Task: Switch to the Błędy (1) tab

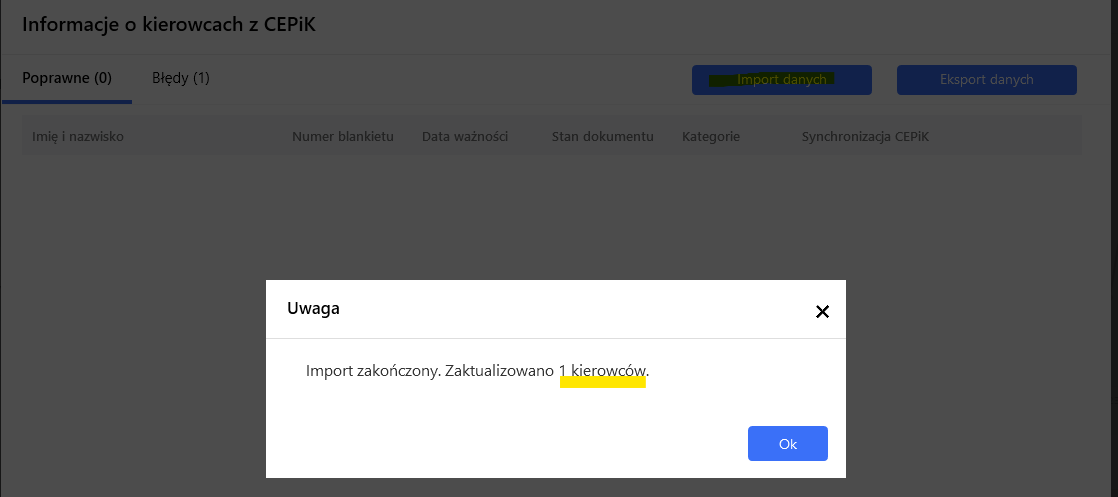Action: click(180, 78)
